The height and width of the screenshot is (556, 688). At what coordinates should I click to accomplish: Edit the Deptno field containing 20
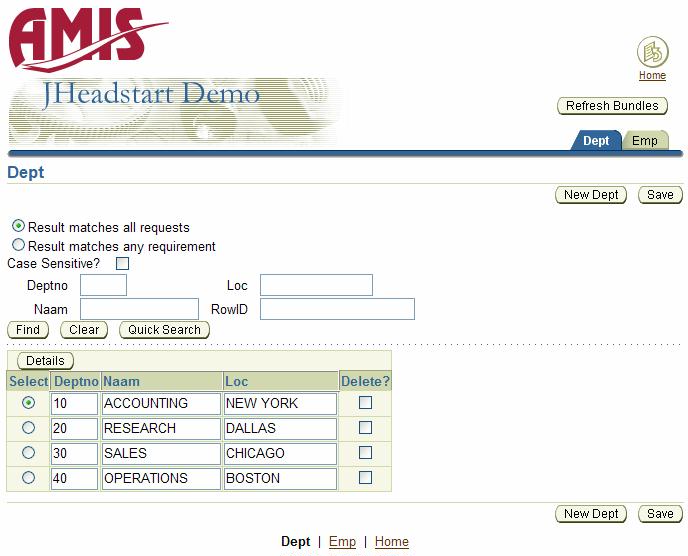[x=74, y=429]
